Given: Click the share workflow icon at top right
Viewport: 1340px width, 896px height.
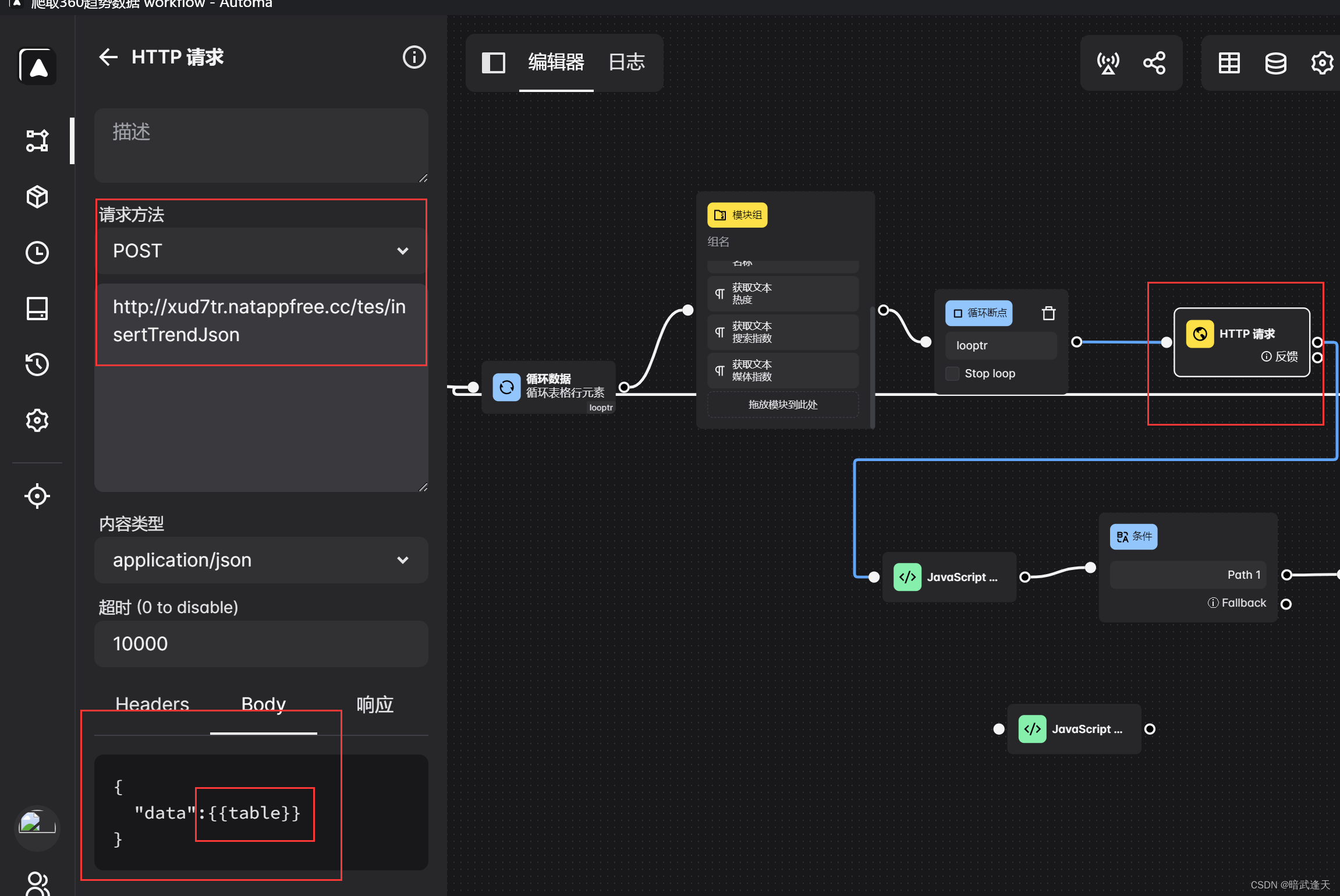Looking at the screenshot, I should pos(1154,62).
